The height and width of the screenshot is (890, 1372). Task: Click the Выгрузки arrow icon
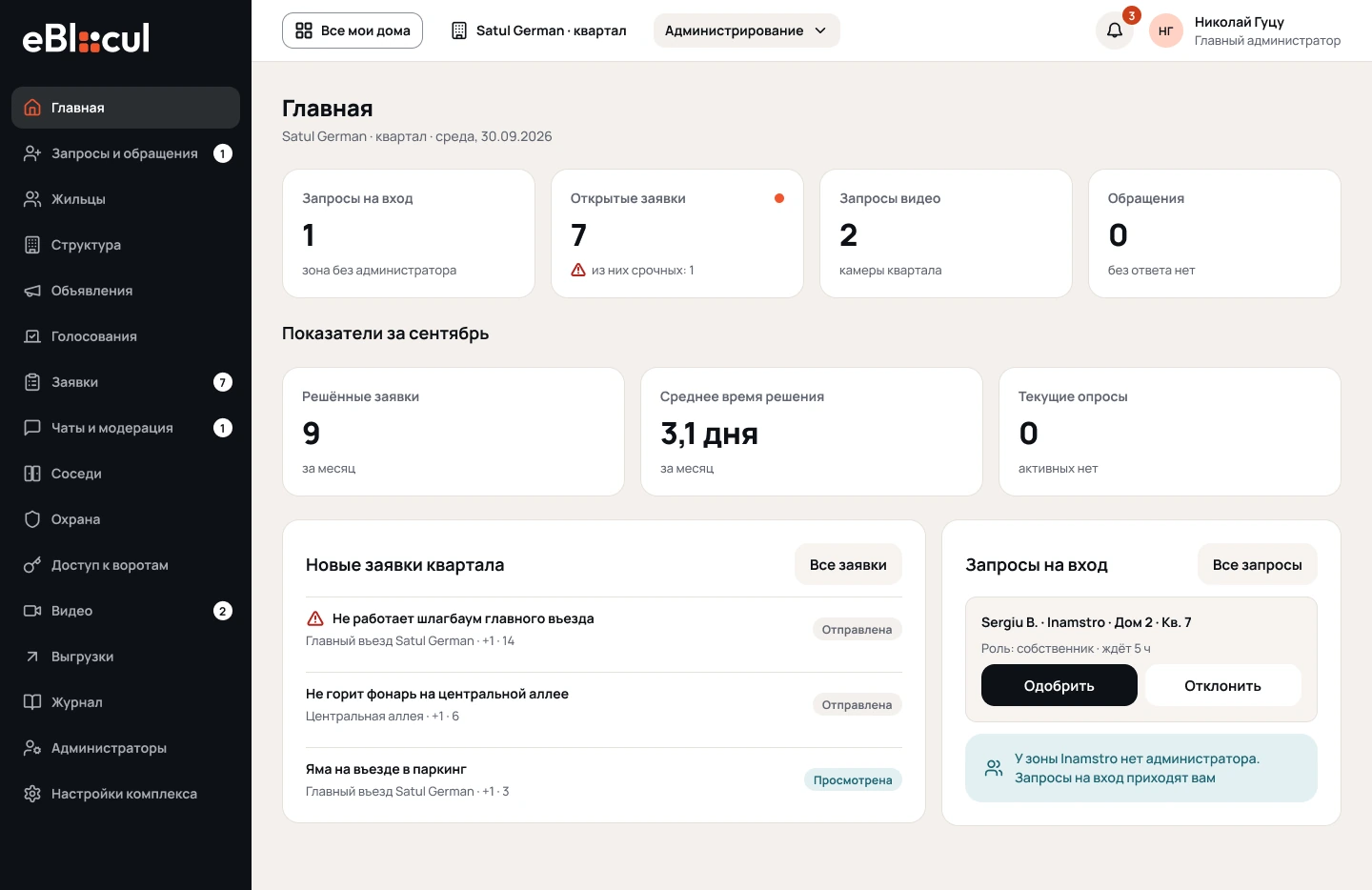pos(32,657)
